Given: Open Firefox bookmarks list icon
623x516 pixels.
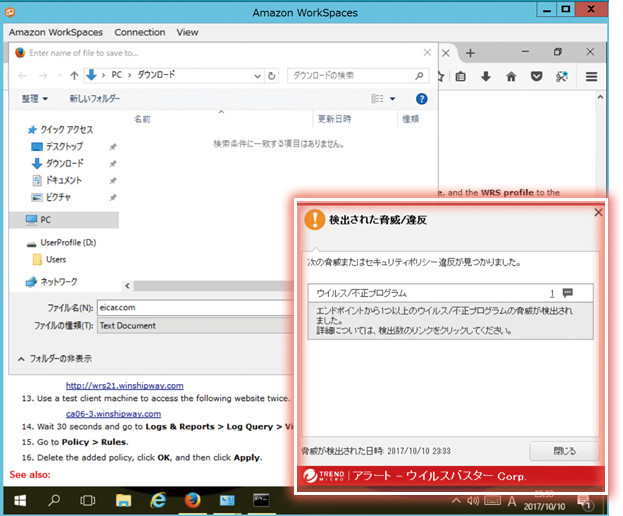Looking at the screenshot, I should [x=460, y=76].
